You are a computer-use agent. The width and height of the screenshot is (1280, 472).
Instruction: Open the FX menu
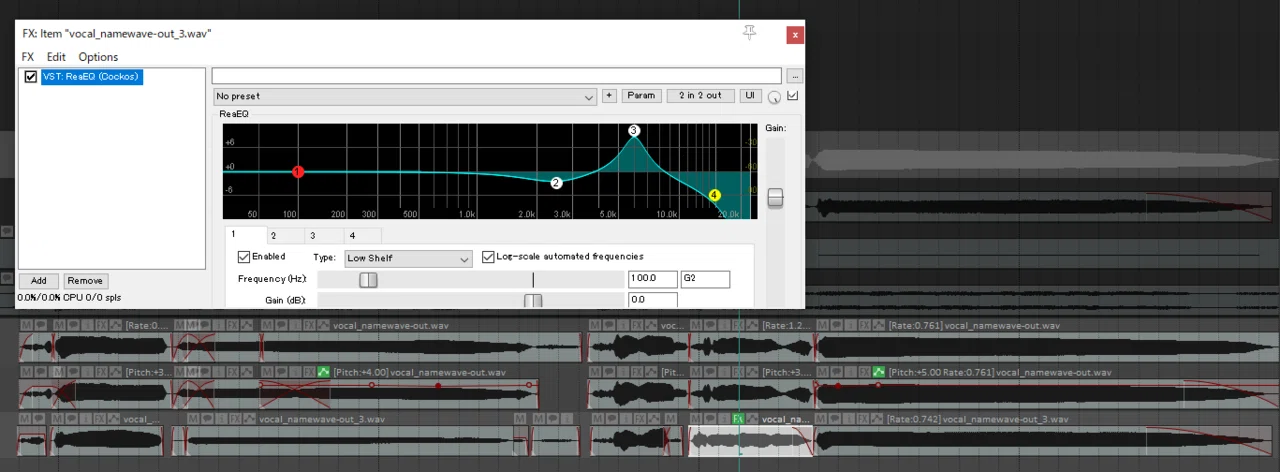tap(28, 57)
